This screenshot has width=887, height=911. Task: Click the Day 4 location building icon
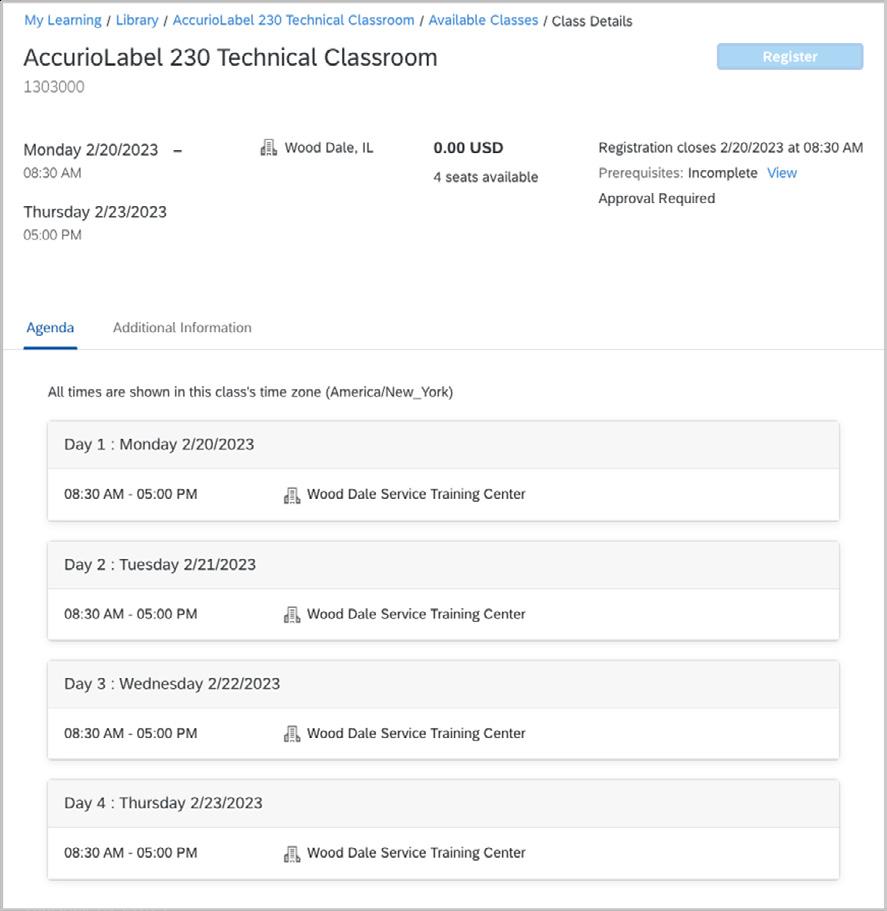pyautogui.click(x=292, y=854)
